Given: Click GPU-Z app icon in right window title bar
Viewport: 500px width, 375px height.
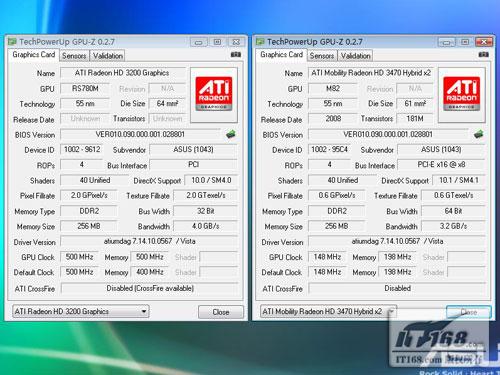Looking at the screenshot, I should [260, 42].
